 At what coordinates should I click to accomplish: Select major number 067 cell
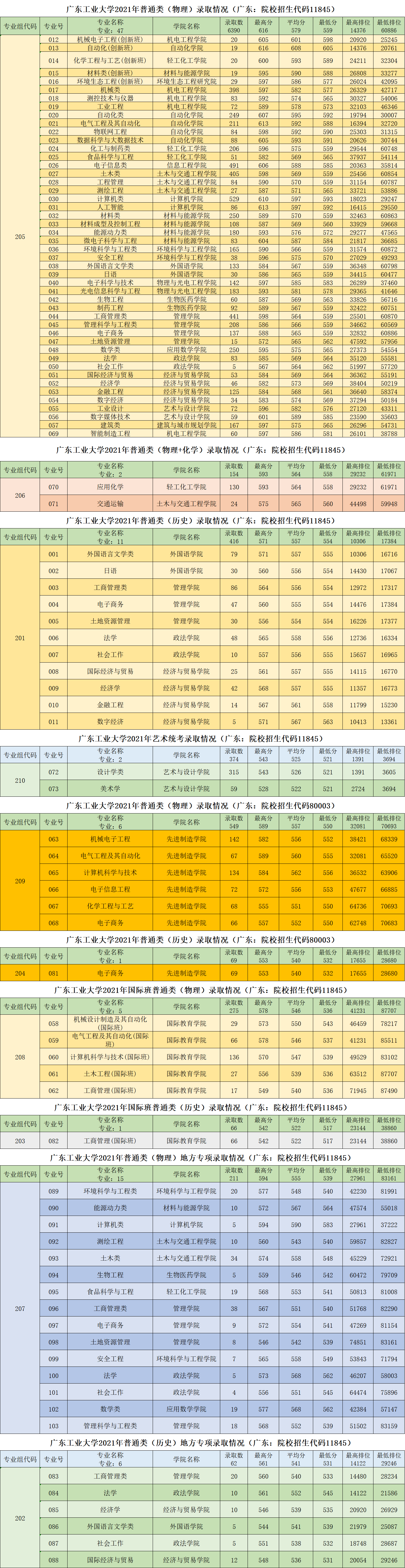(54, 906)
